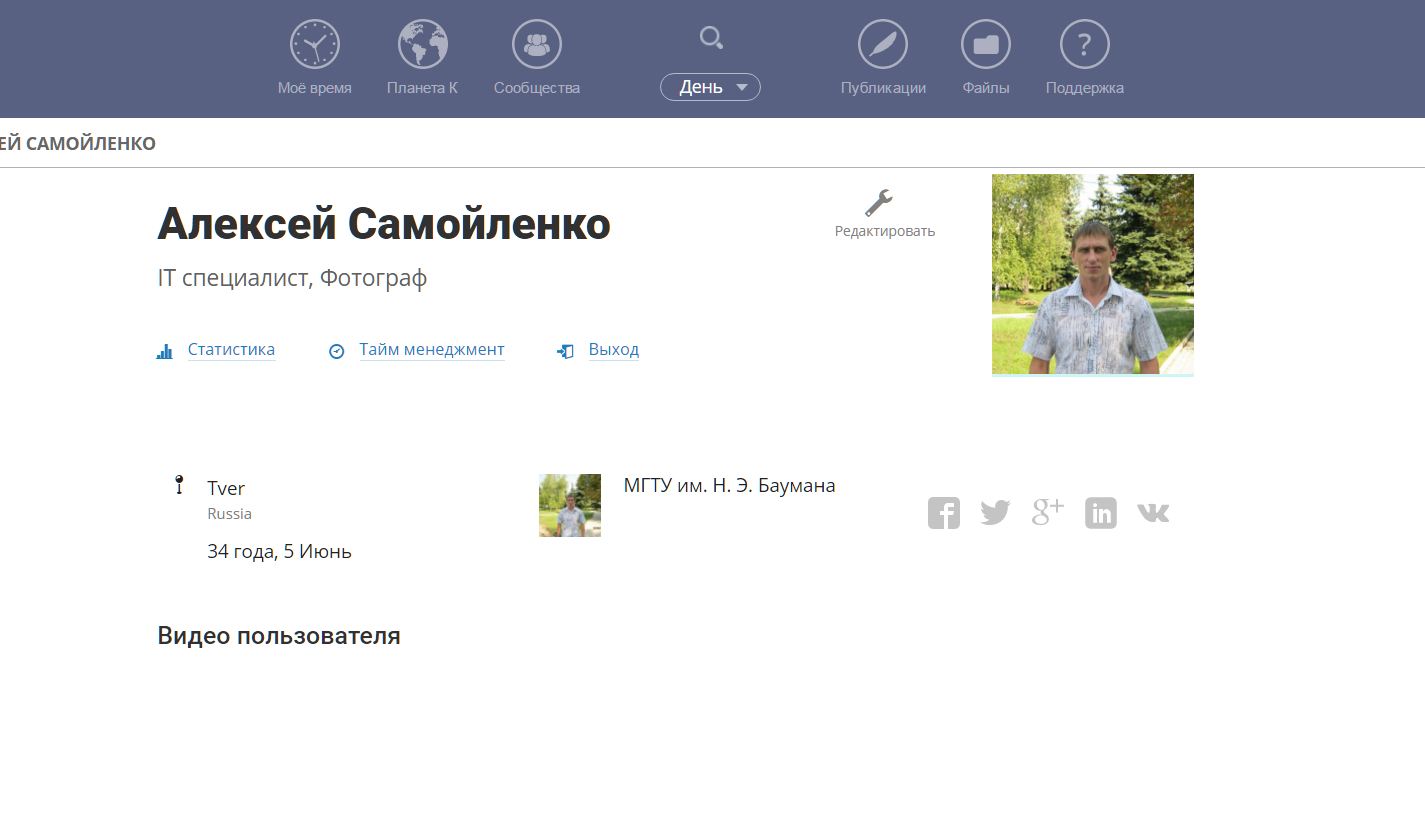Click the Редактировать wrench icon

click(879, 203)
